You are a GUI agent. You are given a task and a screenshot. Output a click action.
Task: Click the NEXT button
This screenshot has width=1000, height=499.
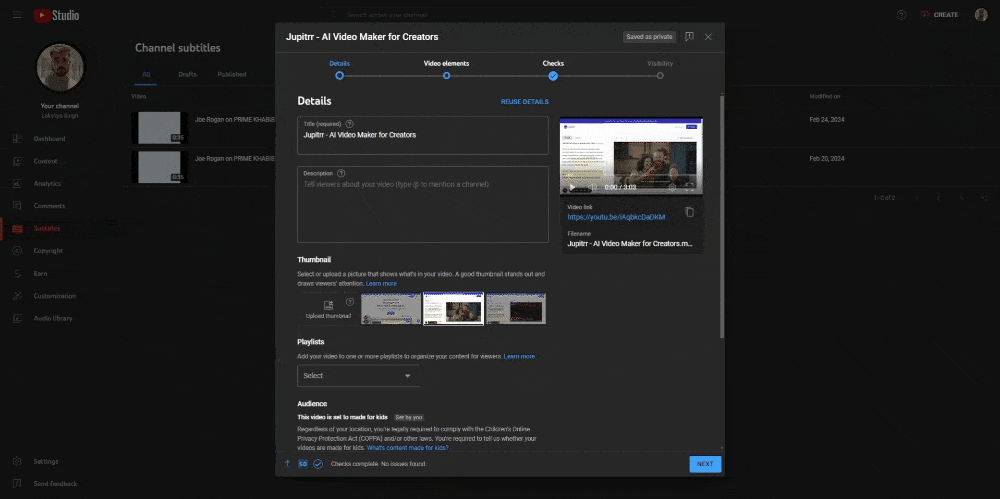click(705, 464)
